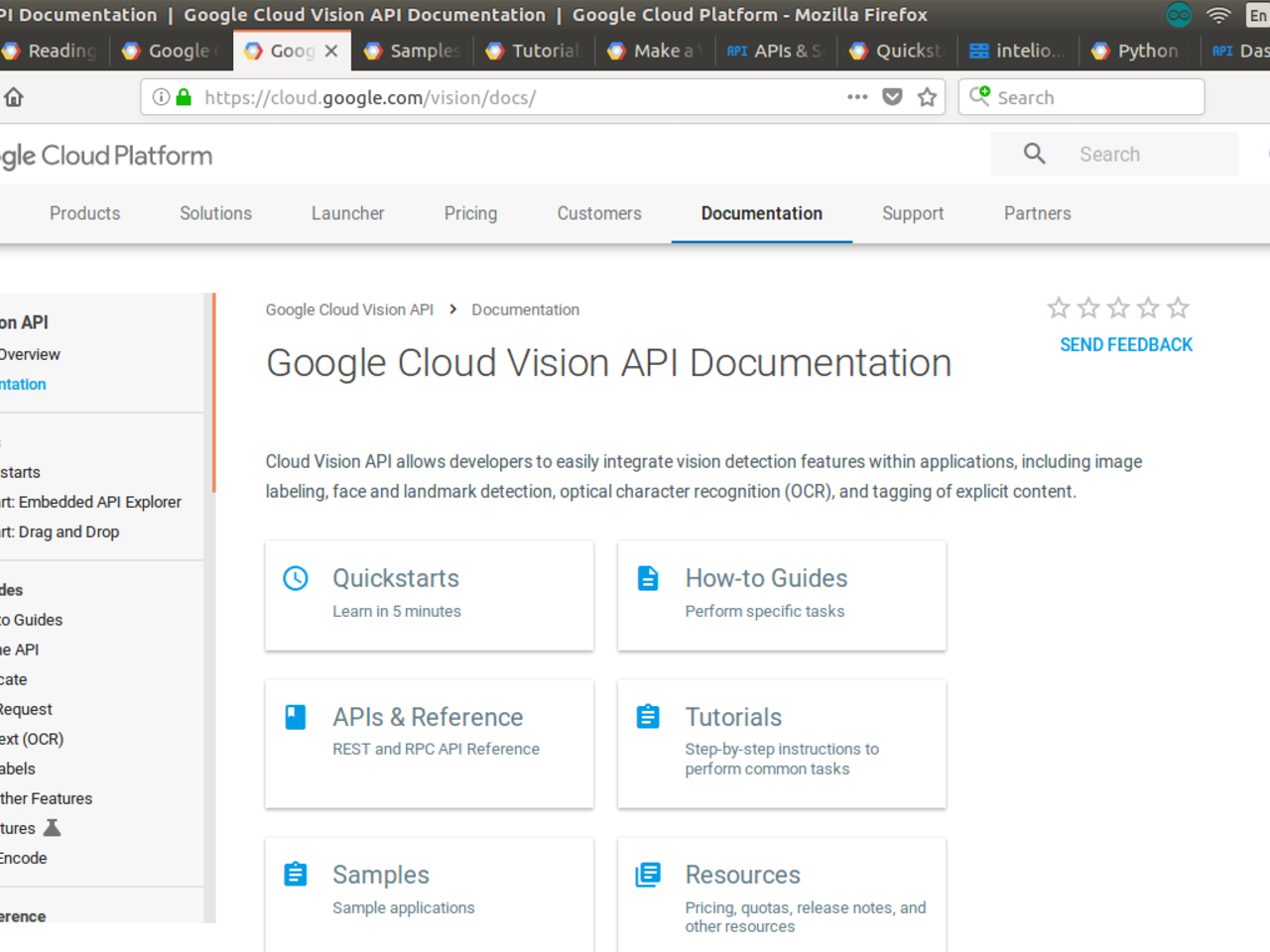
Task: Rate the page five stars
Action: click(x=1178, y=308)
